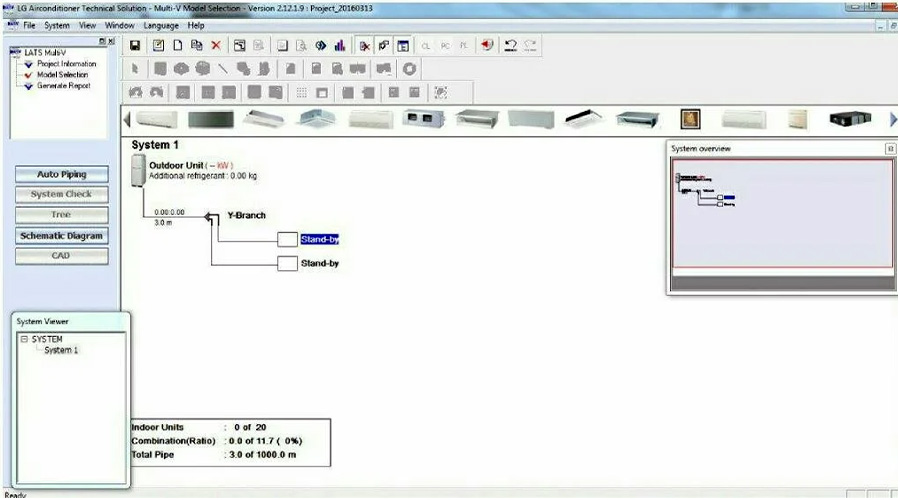Click the Auto Piping button
The width and height of the screenshot is (900, 500).
pyautogui.click(x=61, y=175)
